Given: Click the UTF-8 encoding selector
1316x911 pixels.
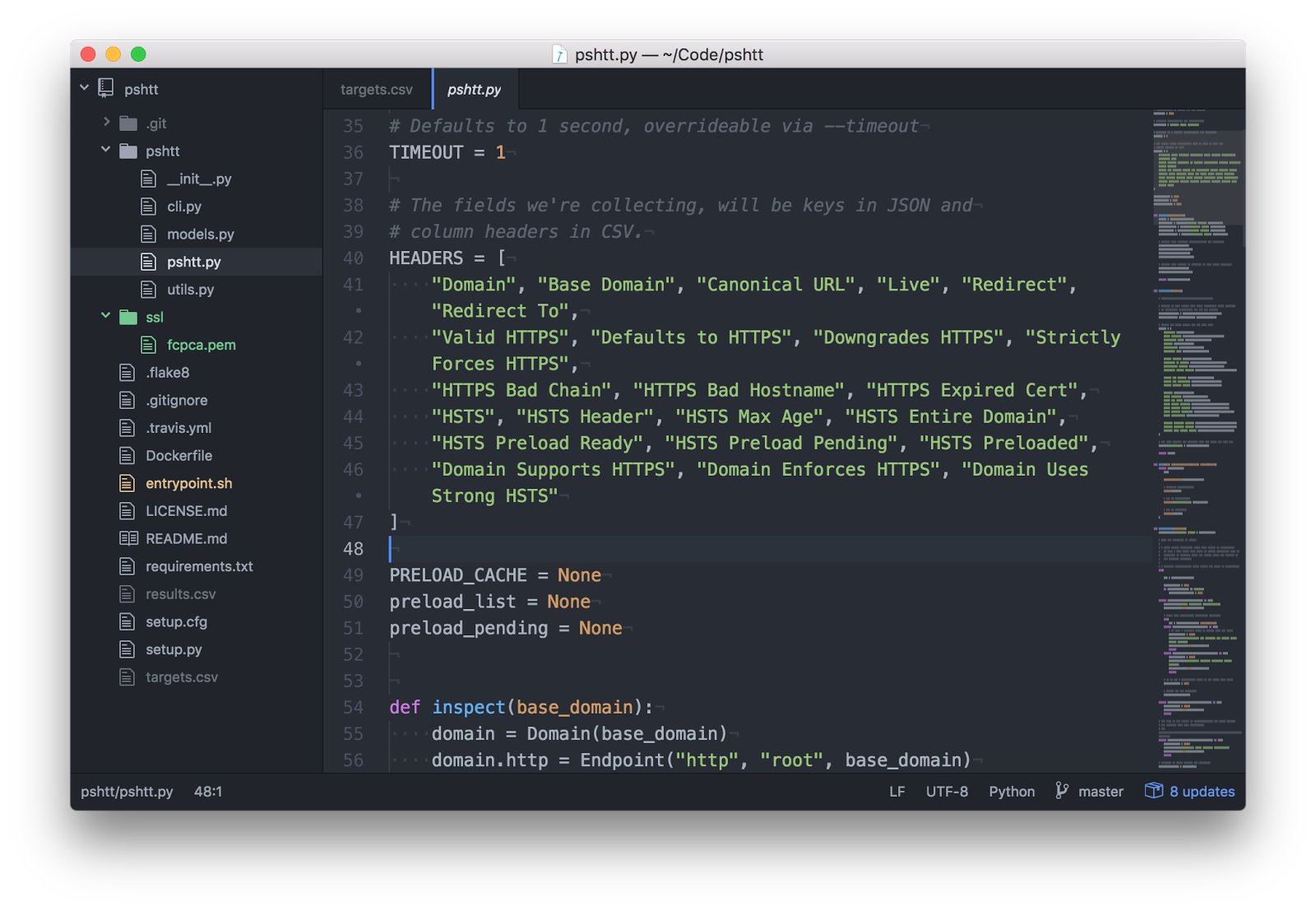Looking at the screenshot, I should coord(947,791).
